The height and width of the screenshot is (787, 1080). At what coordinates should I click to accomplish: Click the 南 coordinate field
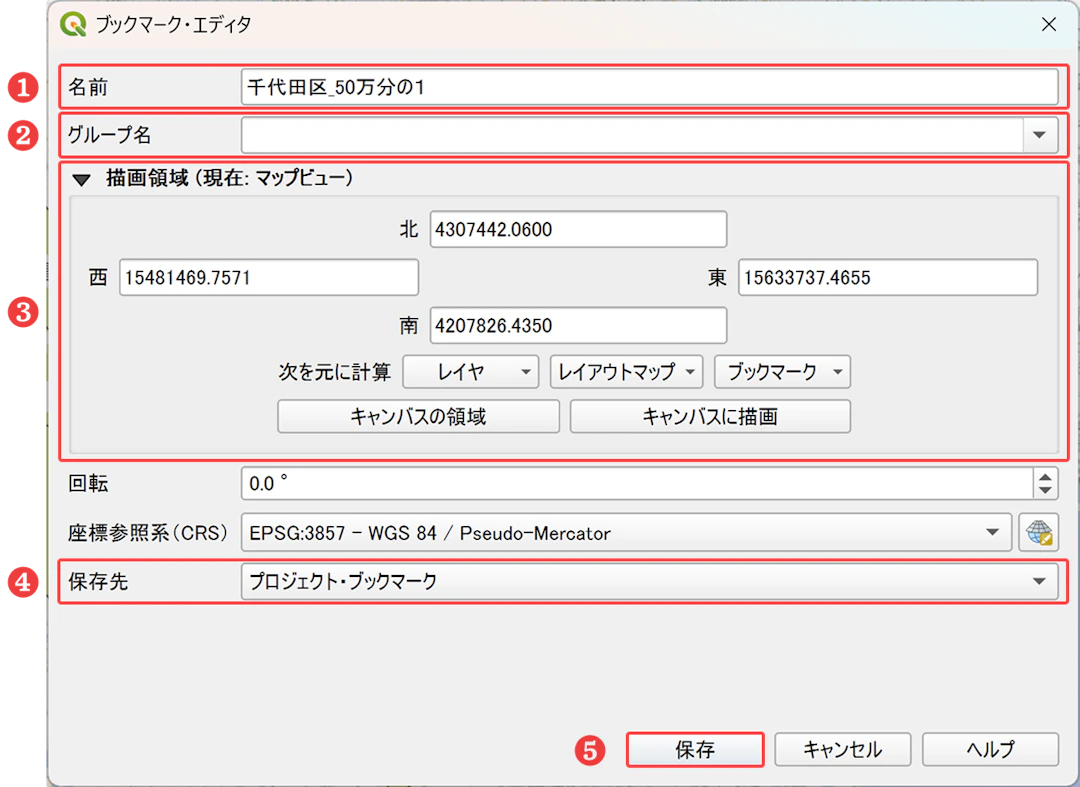[x=578, y=325]
